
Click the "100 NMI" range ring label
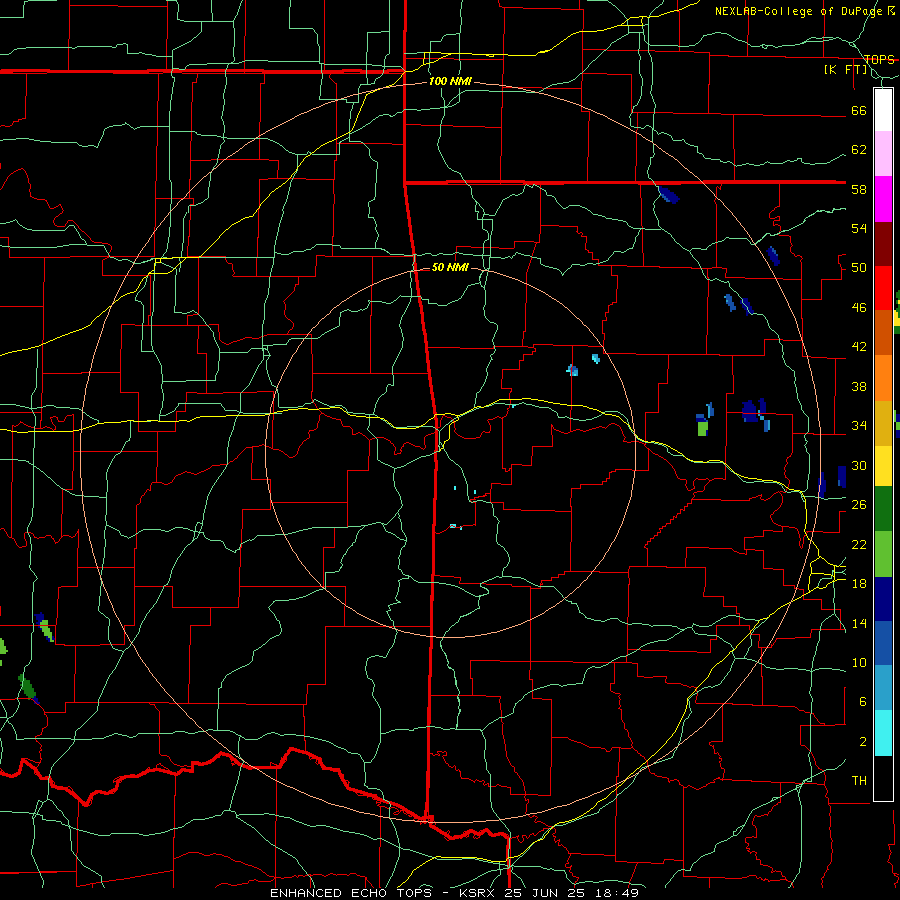pyautogui.click(x=450, y=82)
